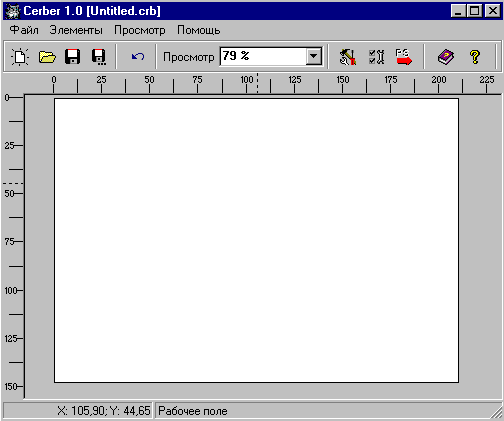Click the white working canvas area
The width and height of the screenshot is (504, 421).
pyautogui.click(x=256, y=240)
